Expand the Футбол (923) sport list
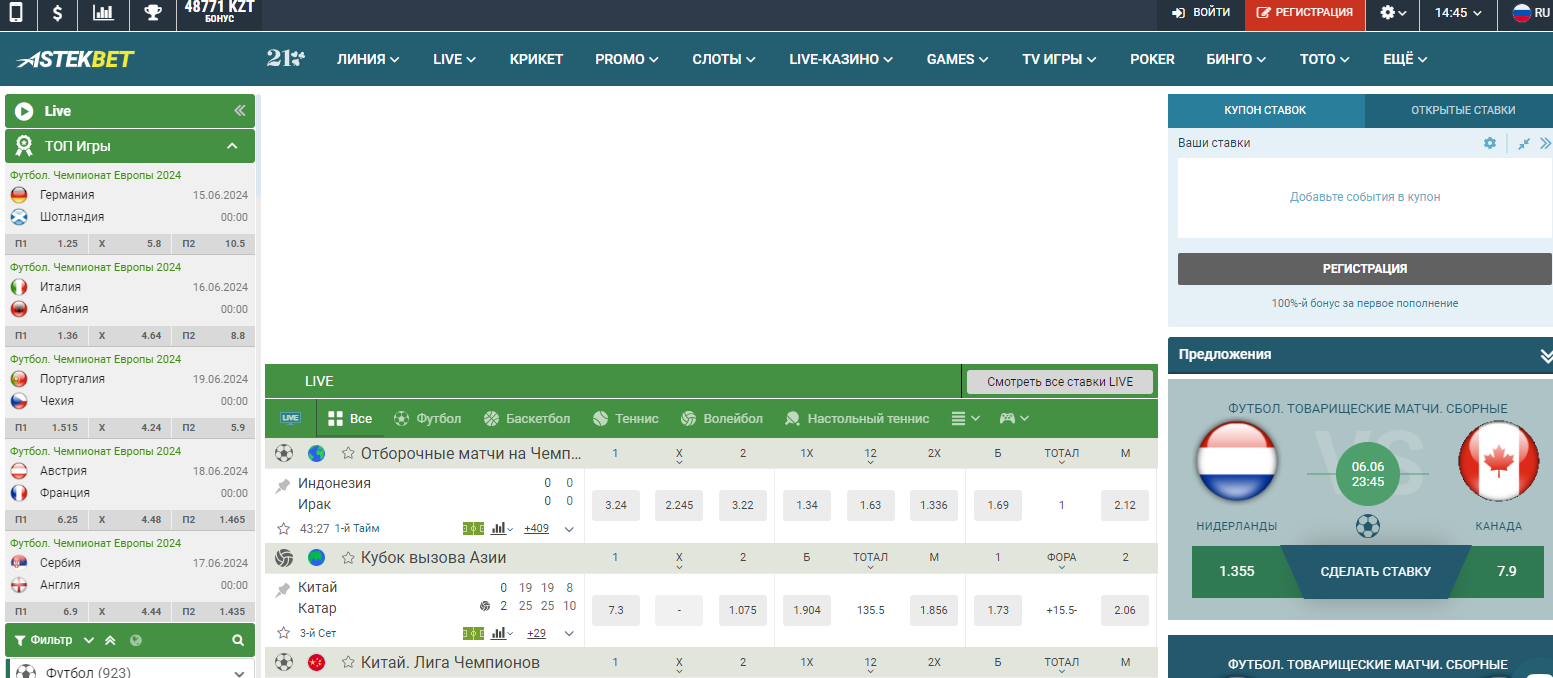 [239, 673]
